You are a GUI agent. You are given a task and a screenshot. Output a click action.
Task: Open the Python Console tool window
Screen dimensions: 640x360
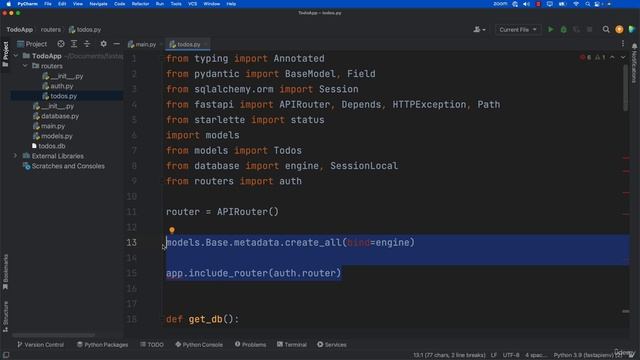pyautogui.click(x=199, y=344)
